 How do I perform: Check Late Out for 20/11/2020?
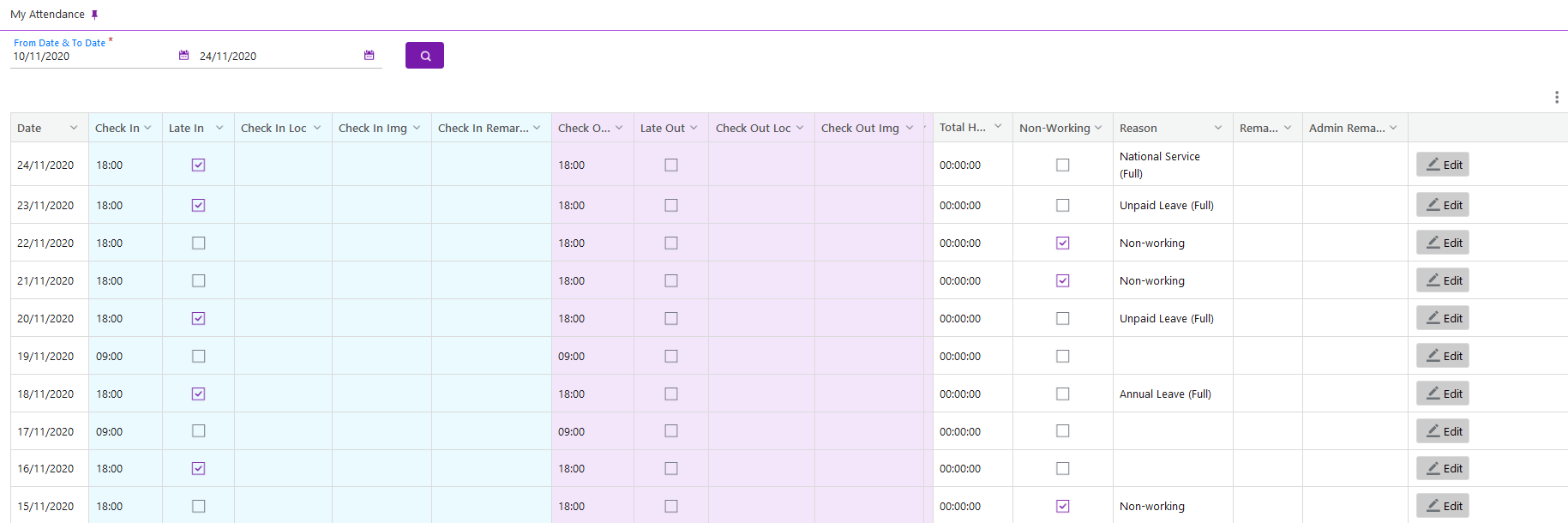(x=671, y=318)
